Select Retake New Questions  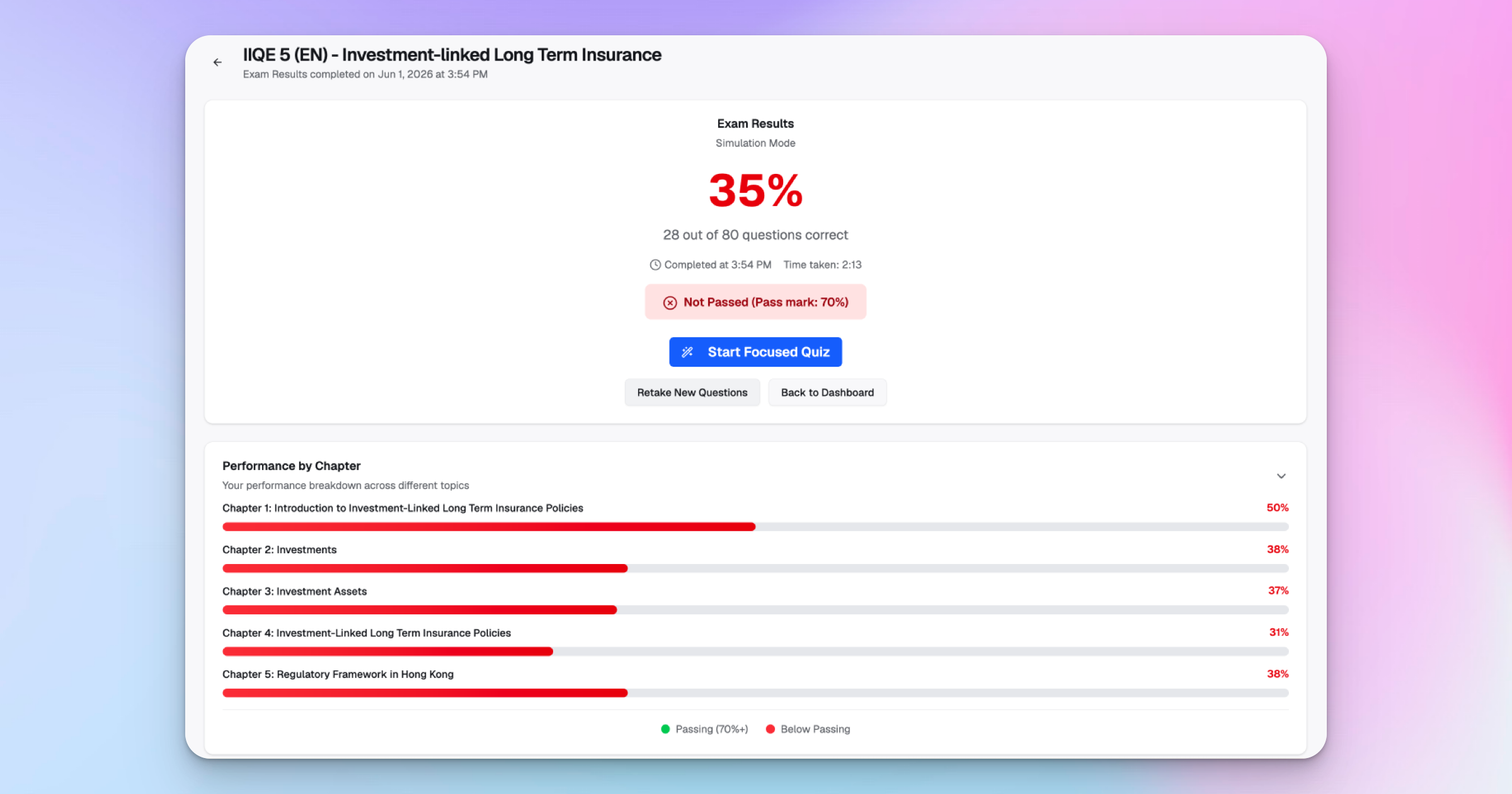point(692,393)
